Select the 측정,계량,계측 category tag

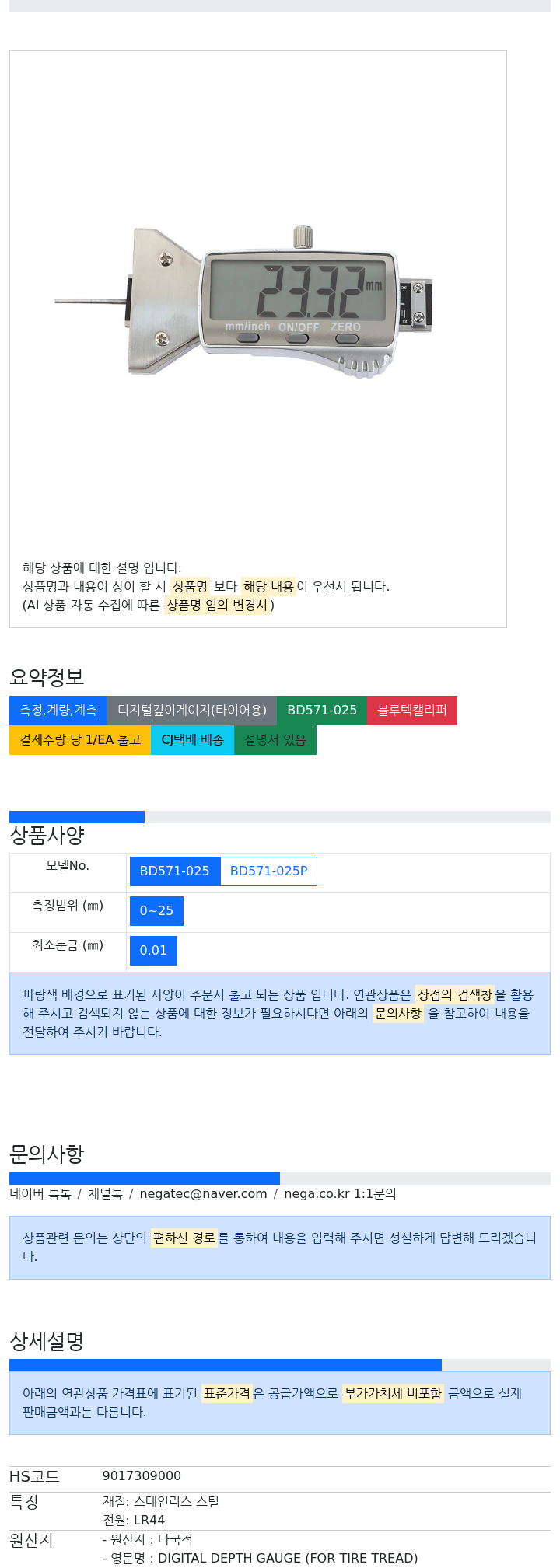(x=58, y=711)
